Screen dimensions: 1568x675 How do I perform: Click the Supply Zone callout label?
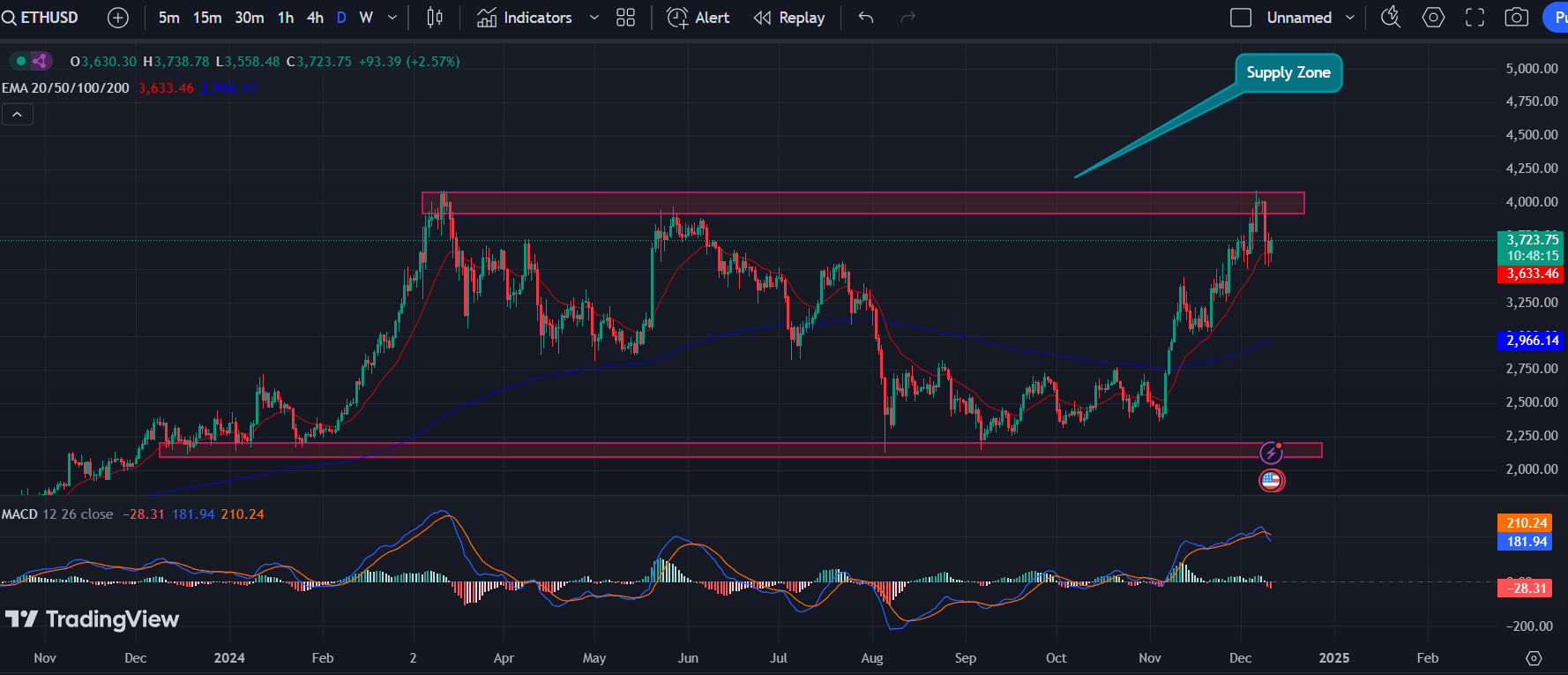click(1288, 72)
